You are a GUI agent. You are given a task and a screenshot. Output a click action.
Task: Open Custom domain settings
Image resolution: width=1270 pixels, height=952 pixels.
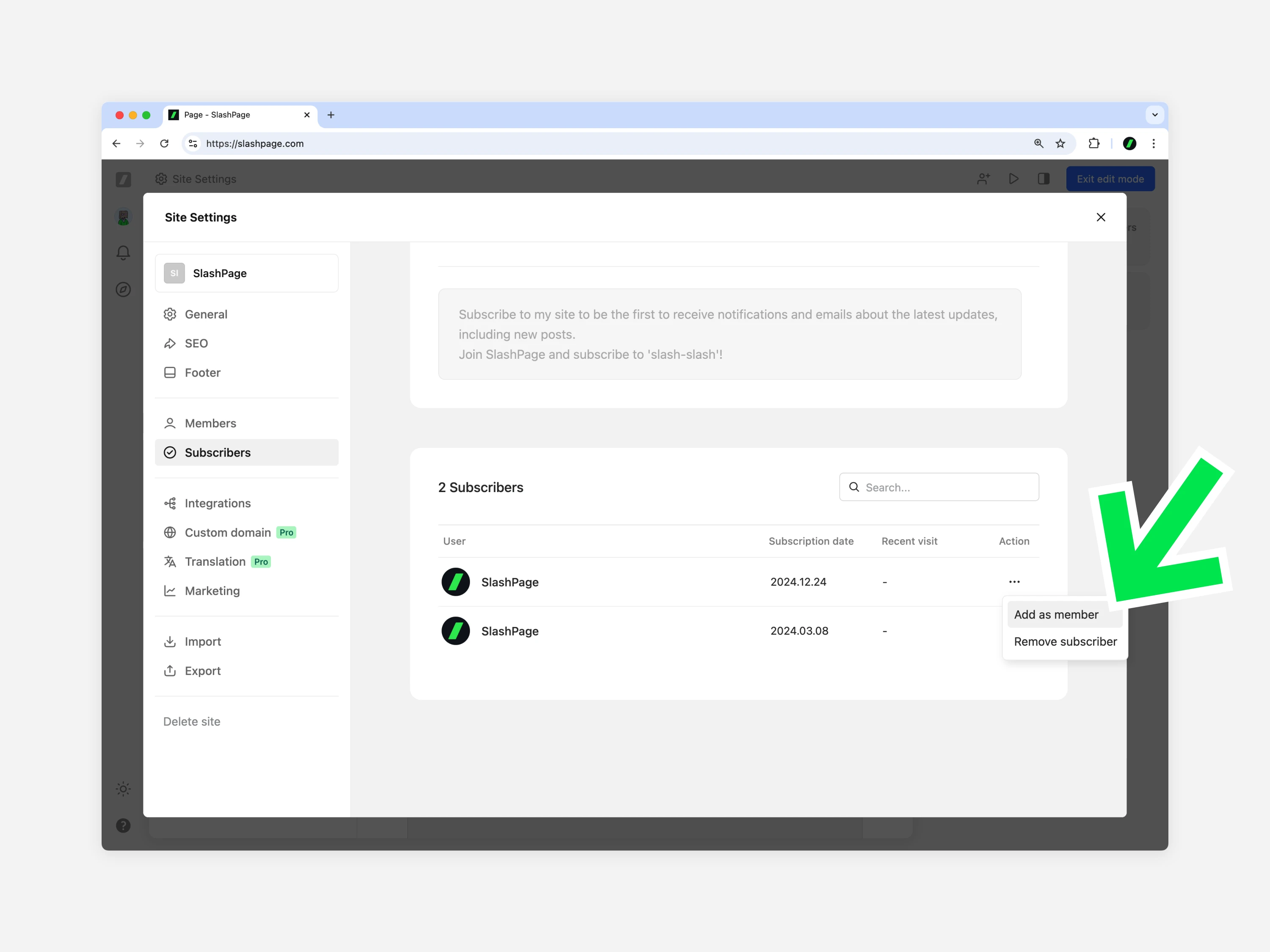227,533
